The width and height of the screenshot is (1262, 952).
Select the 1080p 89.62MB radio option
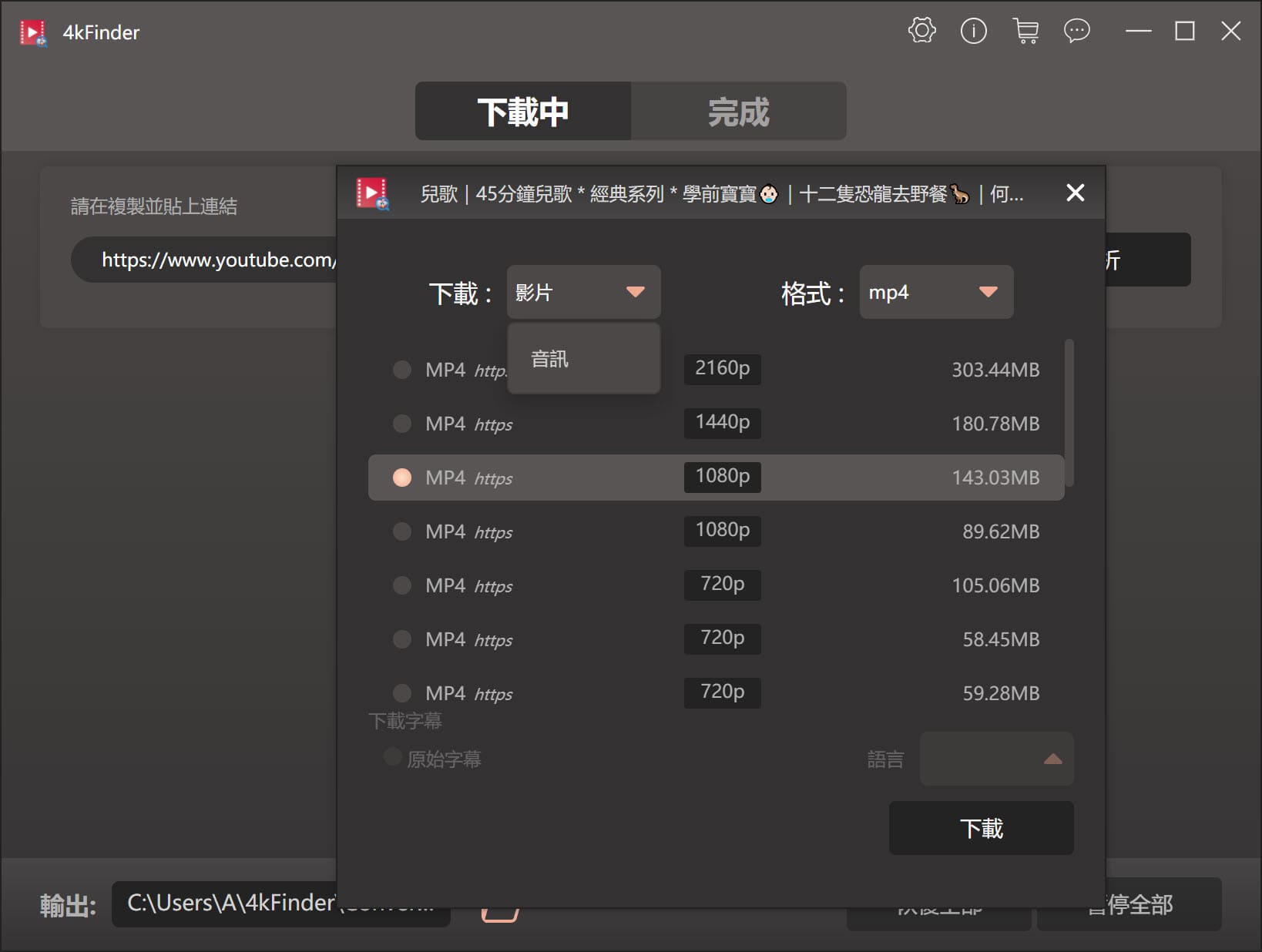click(402, 531)
